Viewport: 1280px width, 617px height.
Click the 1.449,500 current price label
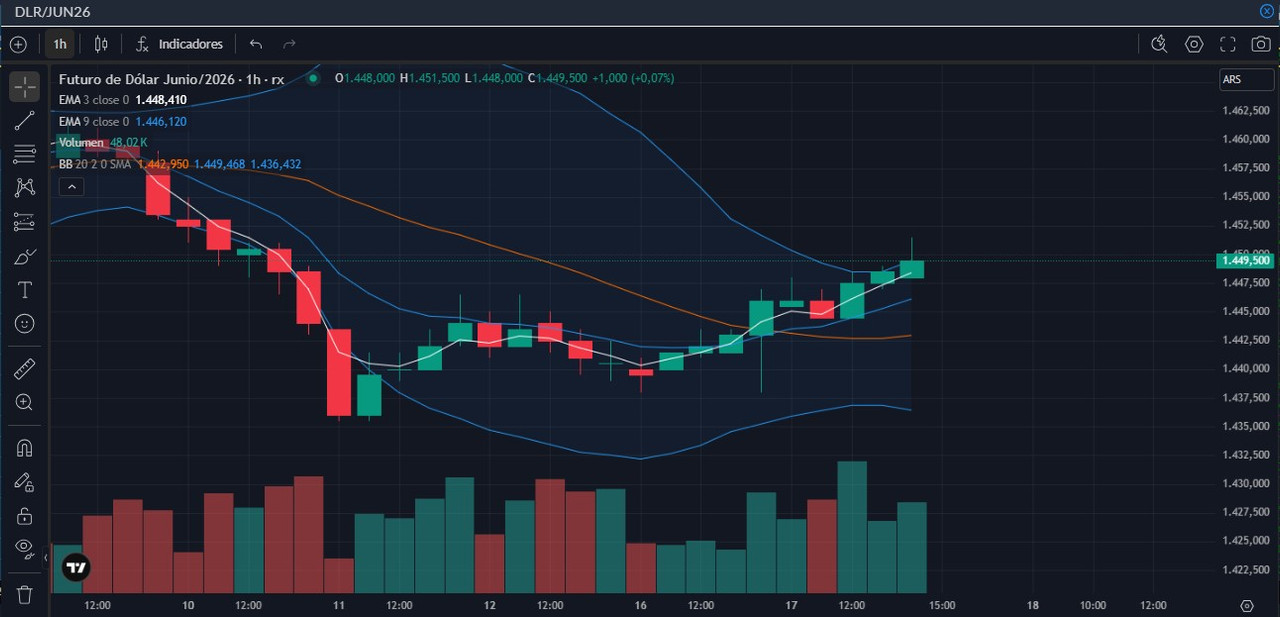(1246, 260)
